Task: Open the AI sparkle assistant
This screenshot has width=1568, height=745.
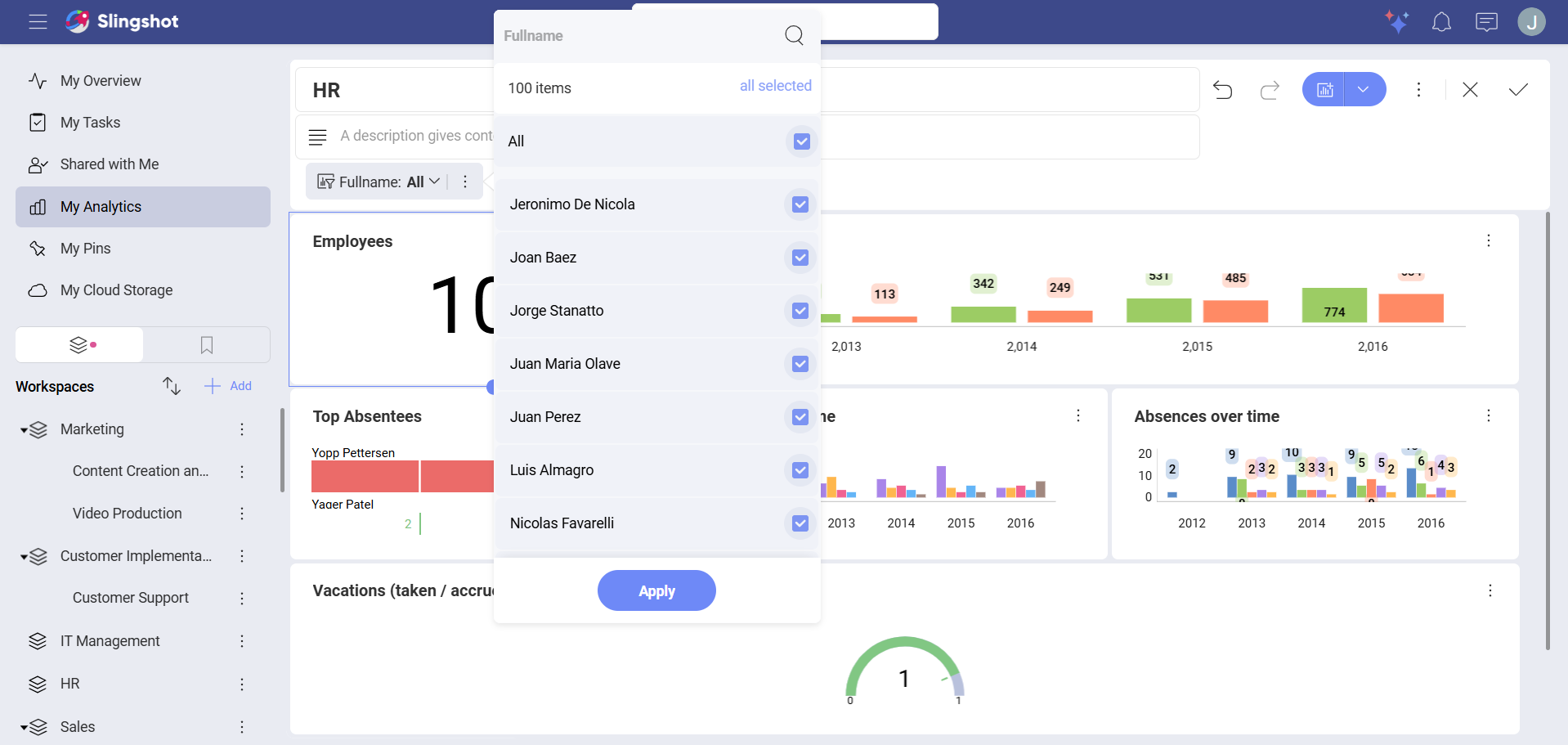Action: pyautogui.click(x=1396, y=22)
